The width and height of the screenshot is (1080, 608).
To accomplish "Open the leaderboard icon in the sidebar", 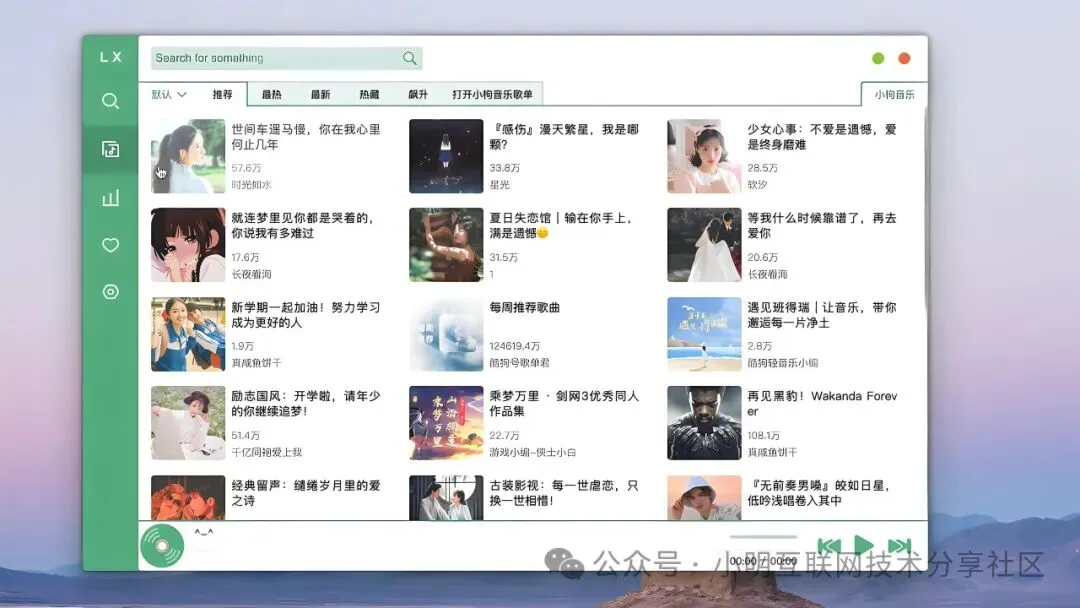I will coord(110,197).
